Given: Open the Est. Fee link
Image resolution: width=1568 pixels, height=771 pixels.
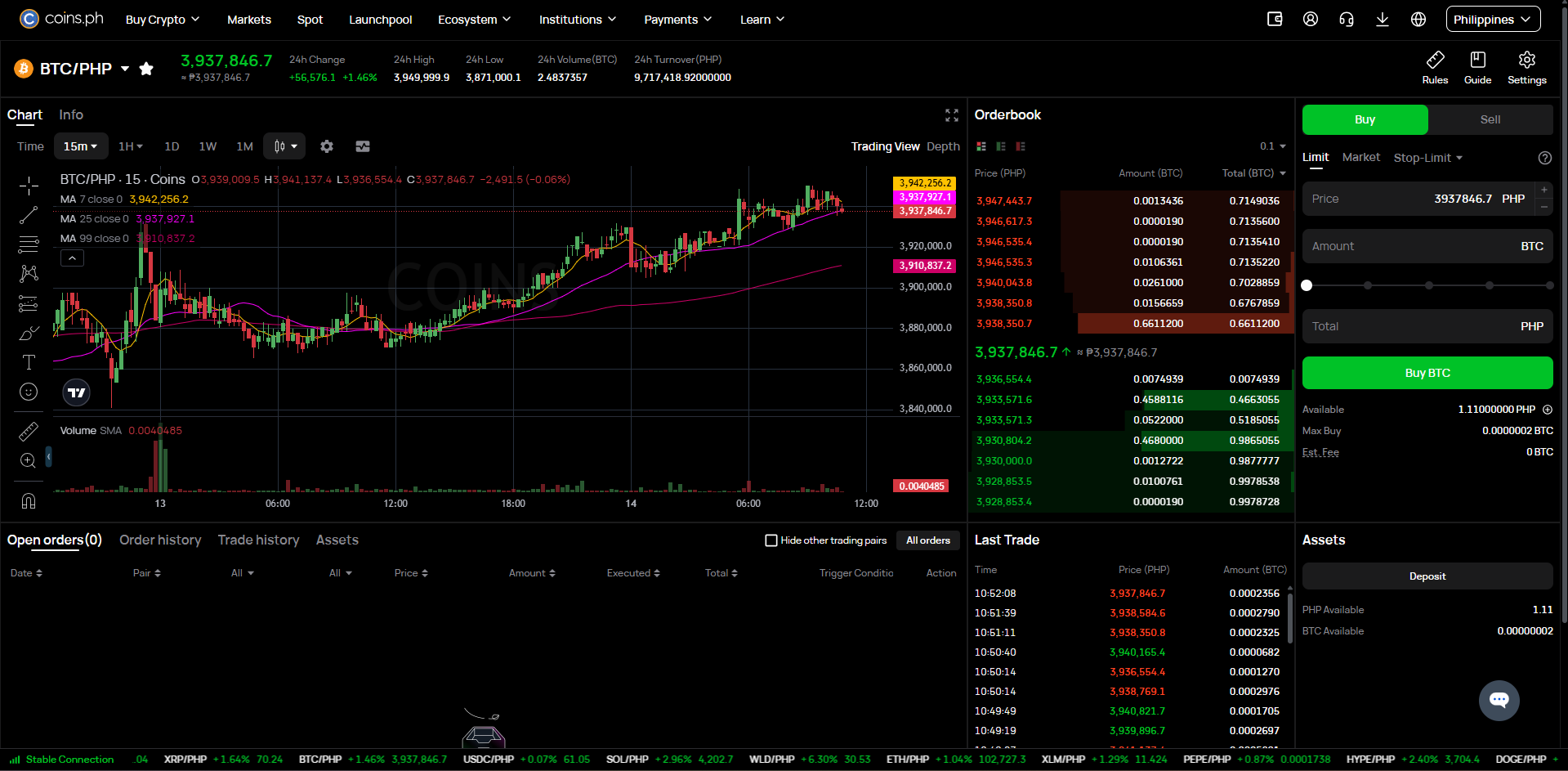Looking at the screenshot, I should coord(1320,452).
